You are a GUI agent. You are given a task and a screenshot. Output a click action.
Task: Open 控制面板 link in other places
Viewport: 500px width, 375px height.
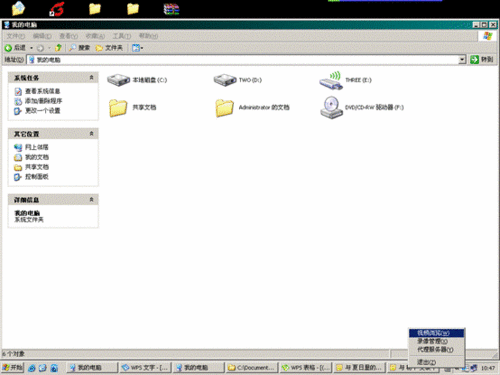click(x=37, y=177)
